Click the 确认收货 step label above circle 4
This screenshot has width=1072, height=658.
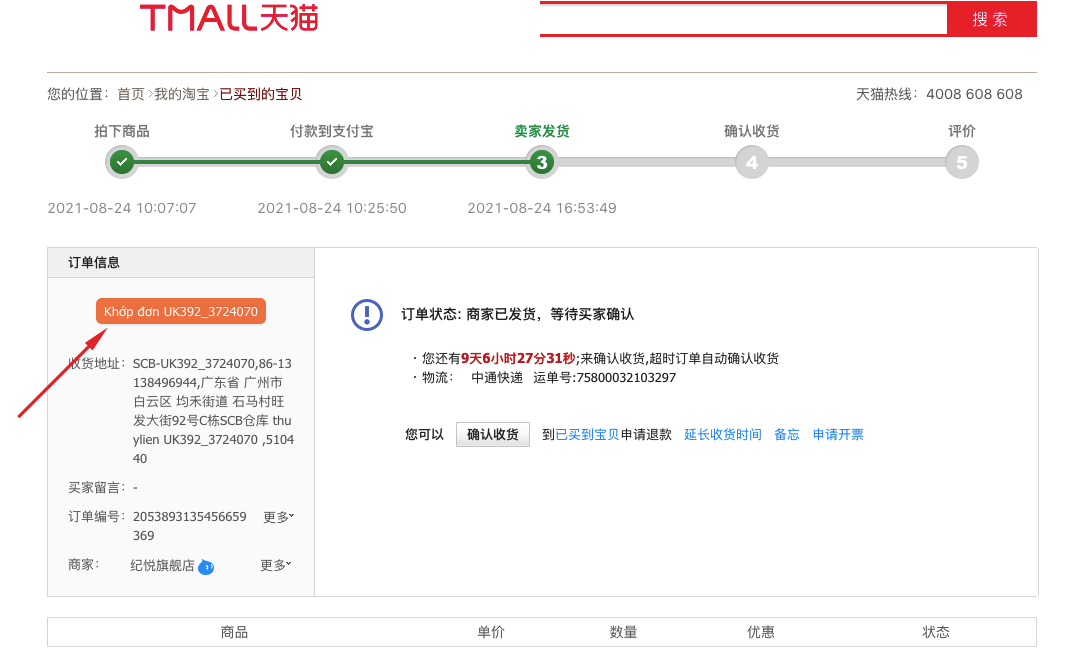click(x=751, y=131)
